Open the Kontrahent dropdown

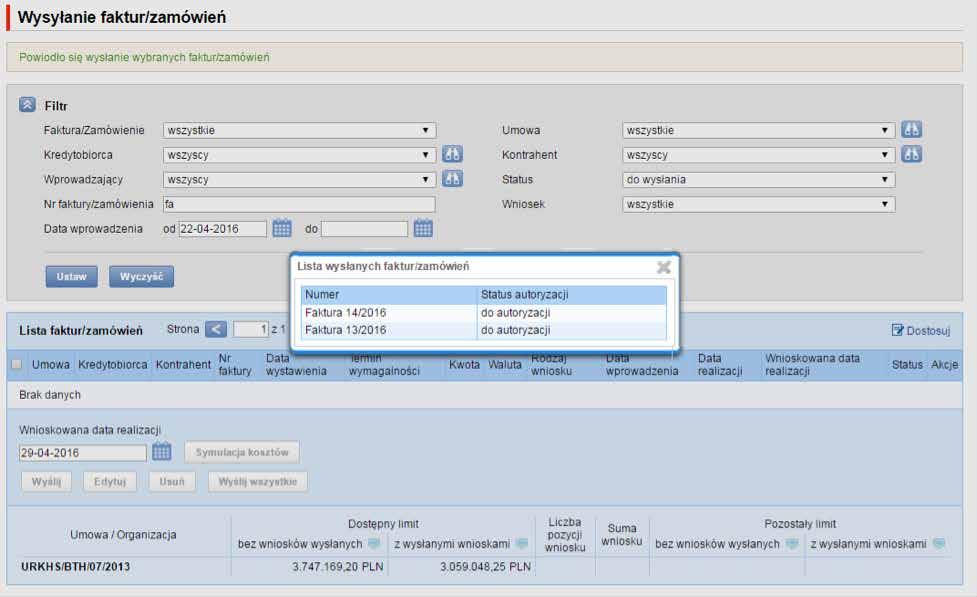click(x=758, y=155)
